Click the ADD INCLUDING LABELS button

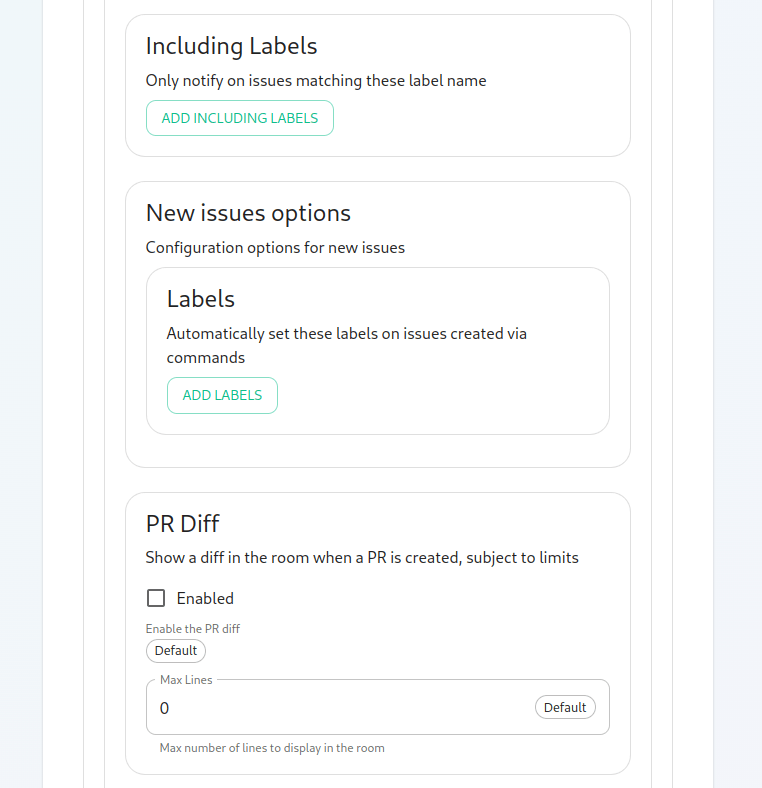(240, 118)
